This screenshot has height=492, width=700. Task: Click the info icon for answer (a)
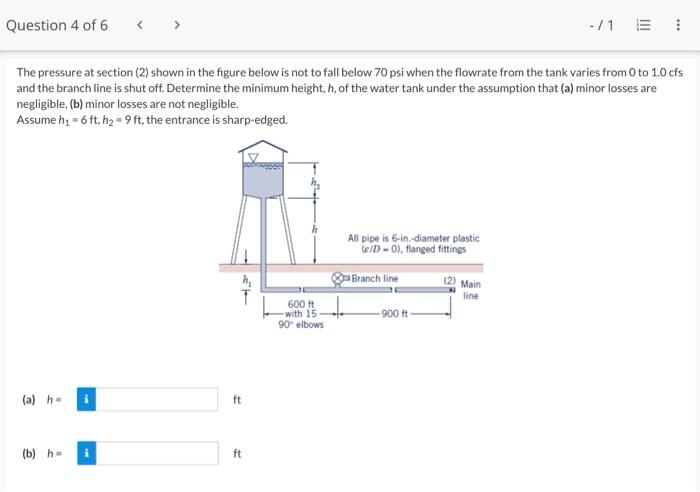87,399
